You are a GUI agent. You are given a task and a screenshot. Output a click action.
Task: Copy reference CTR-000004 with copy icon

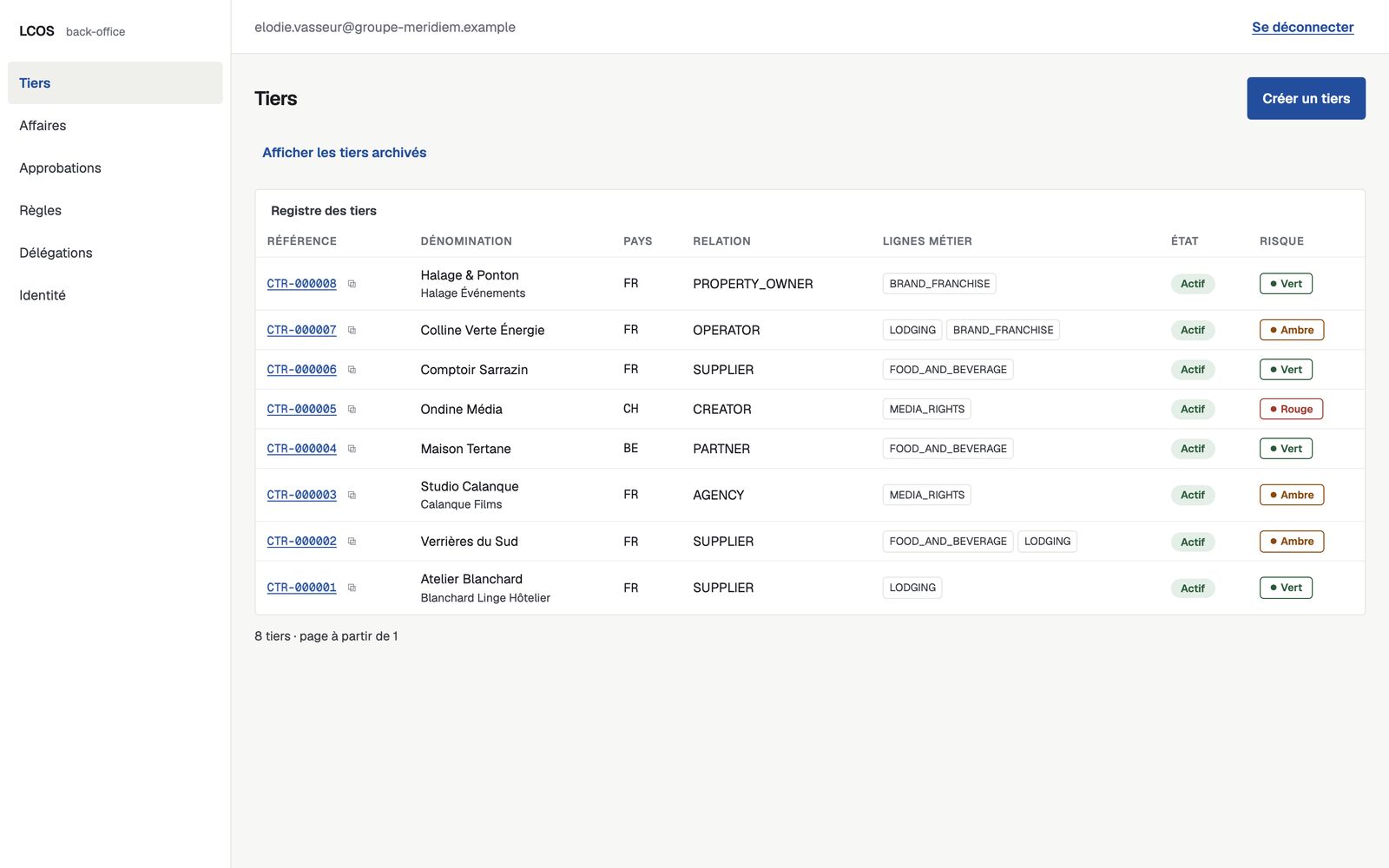click(x=352, y=449)
